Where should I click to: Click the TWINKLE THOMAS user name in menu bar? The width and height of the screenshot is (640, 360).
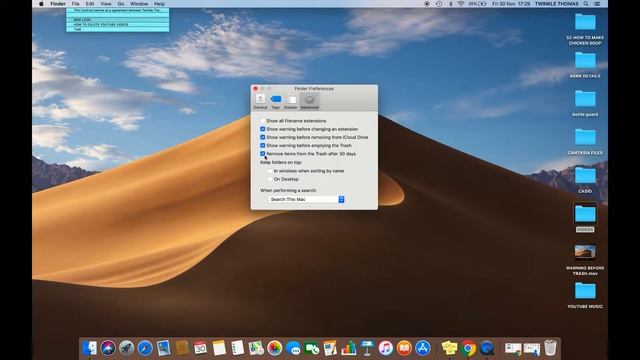(x=556, y=4)
